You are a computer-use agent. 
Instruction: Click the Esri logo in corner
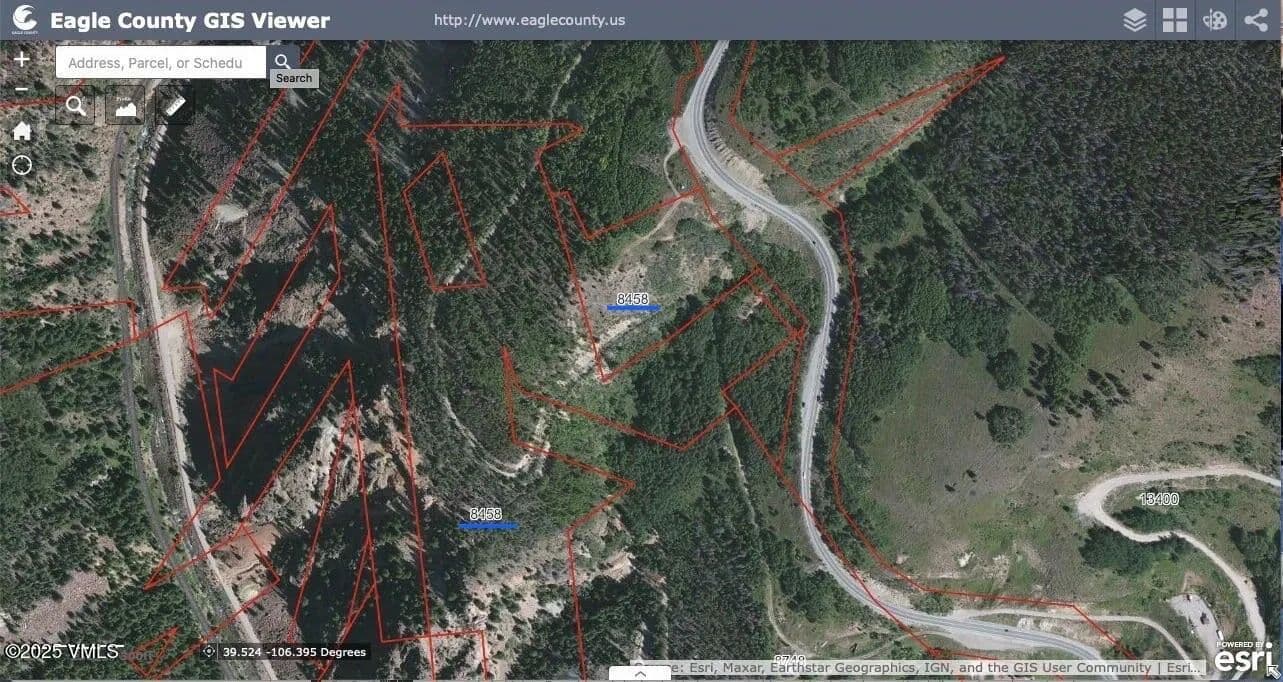(x=1244, y=658)
